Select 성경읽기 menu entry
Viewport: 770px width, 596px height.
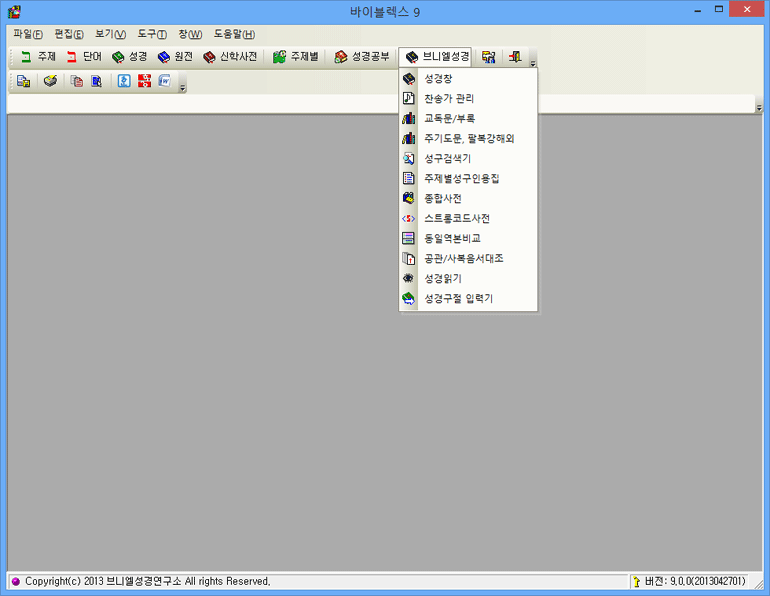point(468,278)
